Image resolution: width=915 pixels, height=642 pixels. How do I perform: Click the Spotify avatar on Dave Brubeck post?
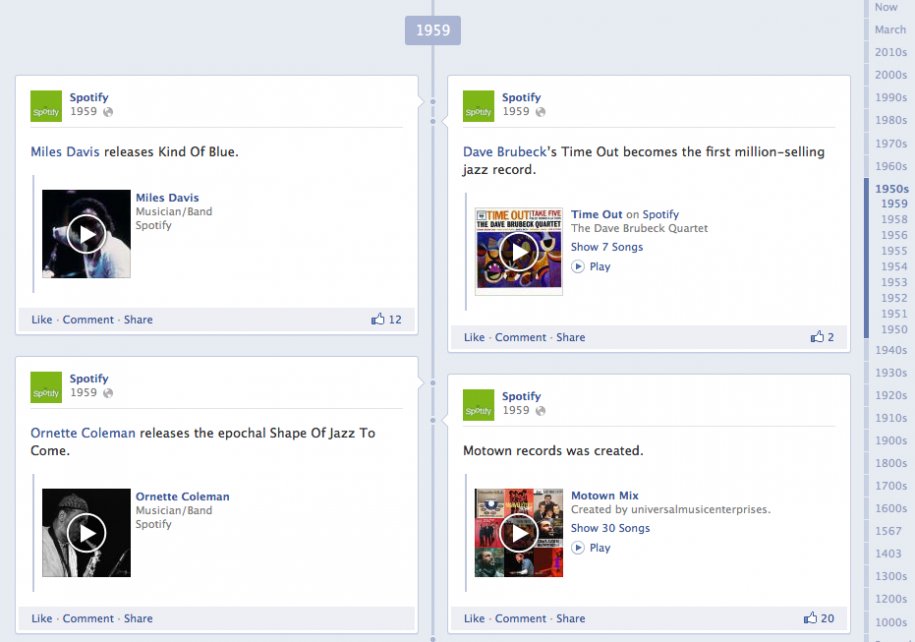coord(479,106)
